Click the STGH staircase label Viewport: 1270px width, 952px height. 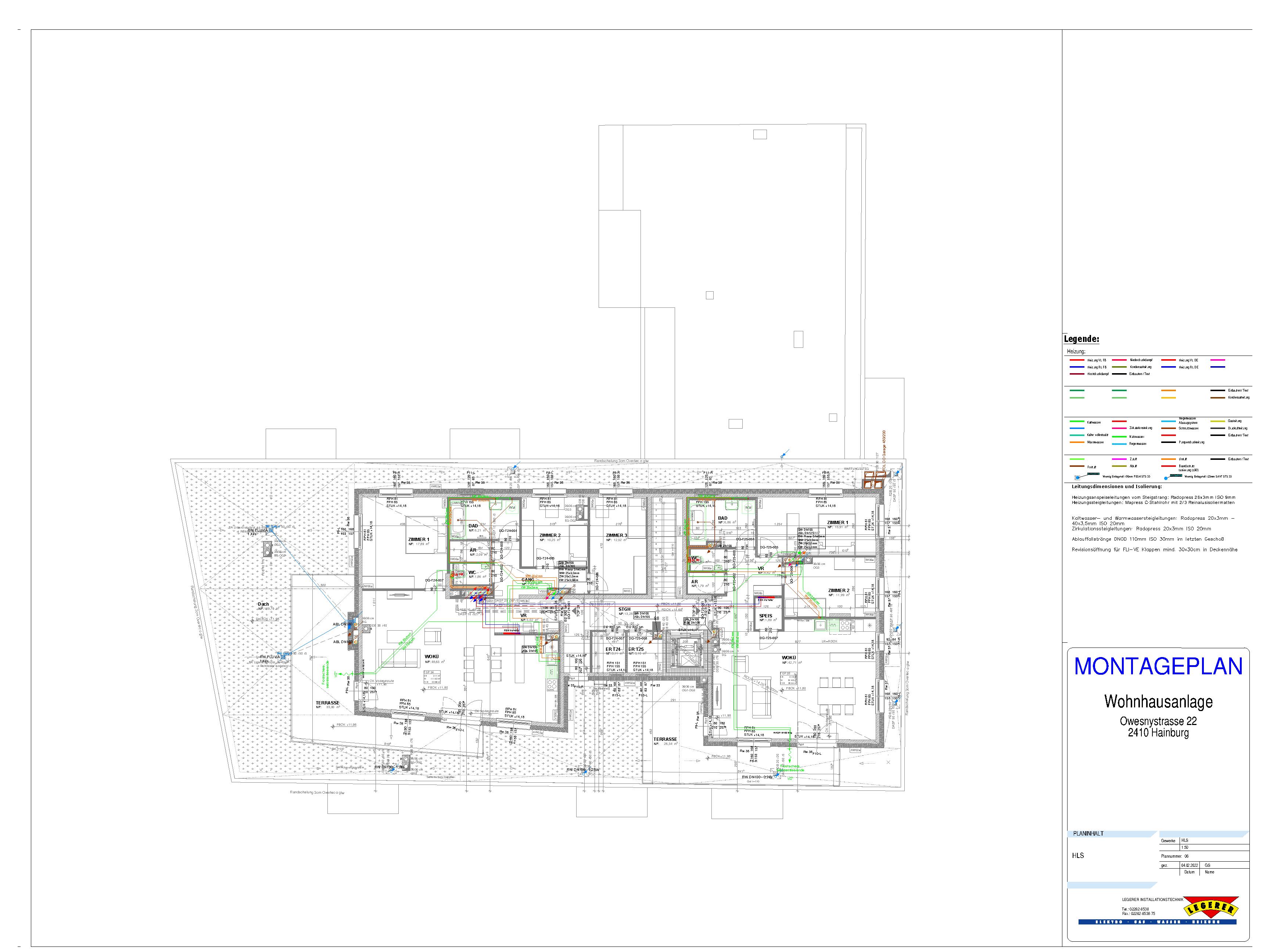point(624,609)
